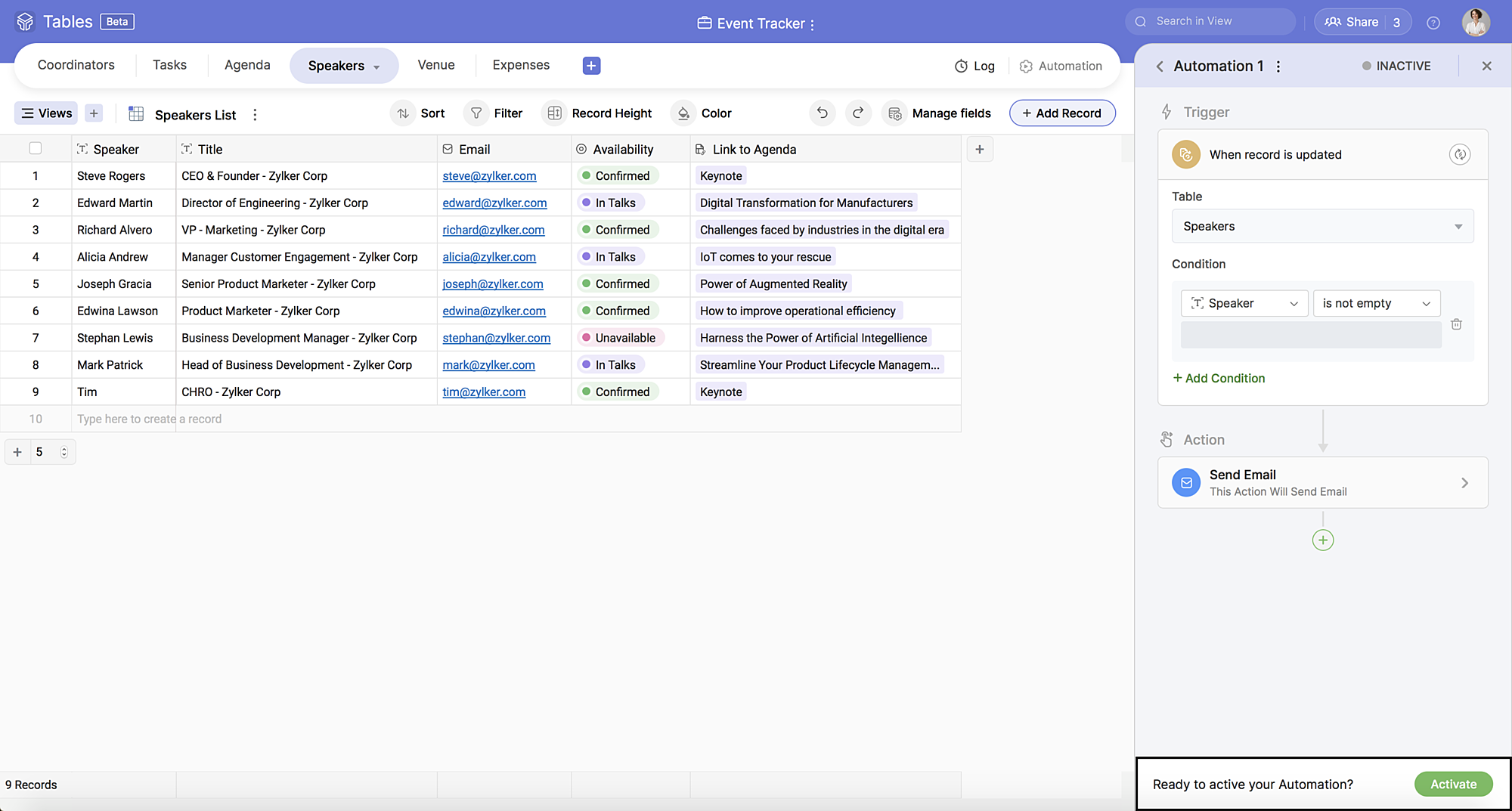
Task: Click the change trigger icon
Action: tap(1459, 155)
